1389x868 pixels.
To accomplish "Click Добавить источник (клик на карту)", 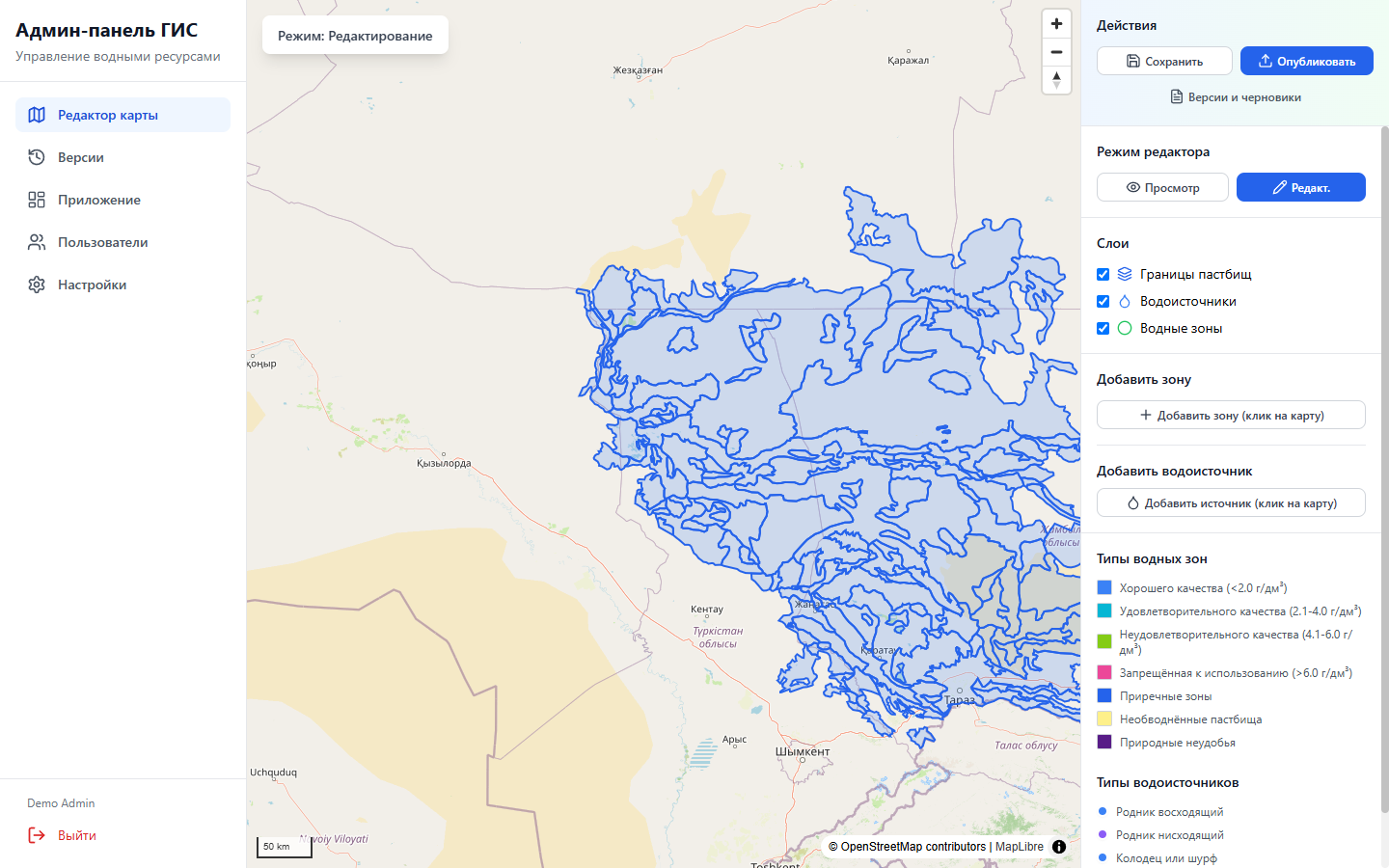I will pyautogui.click(x=1231, y=502).
